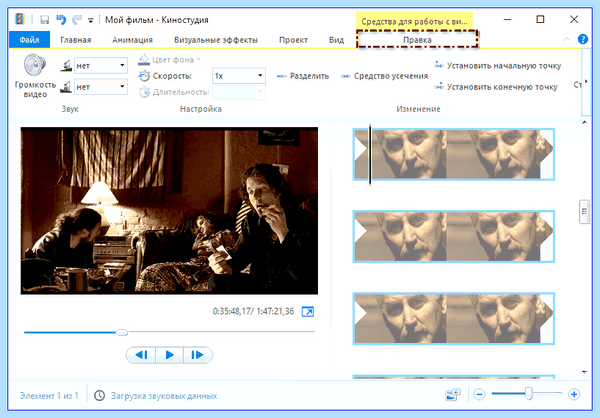This screenshot has width=600, height=418.
Task: Click the Save project icon in title bar
Action: (45, 20)
